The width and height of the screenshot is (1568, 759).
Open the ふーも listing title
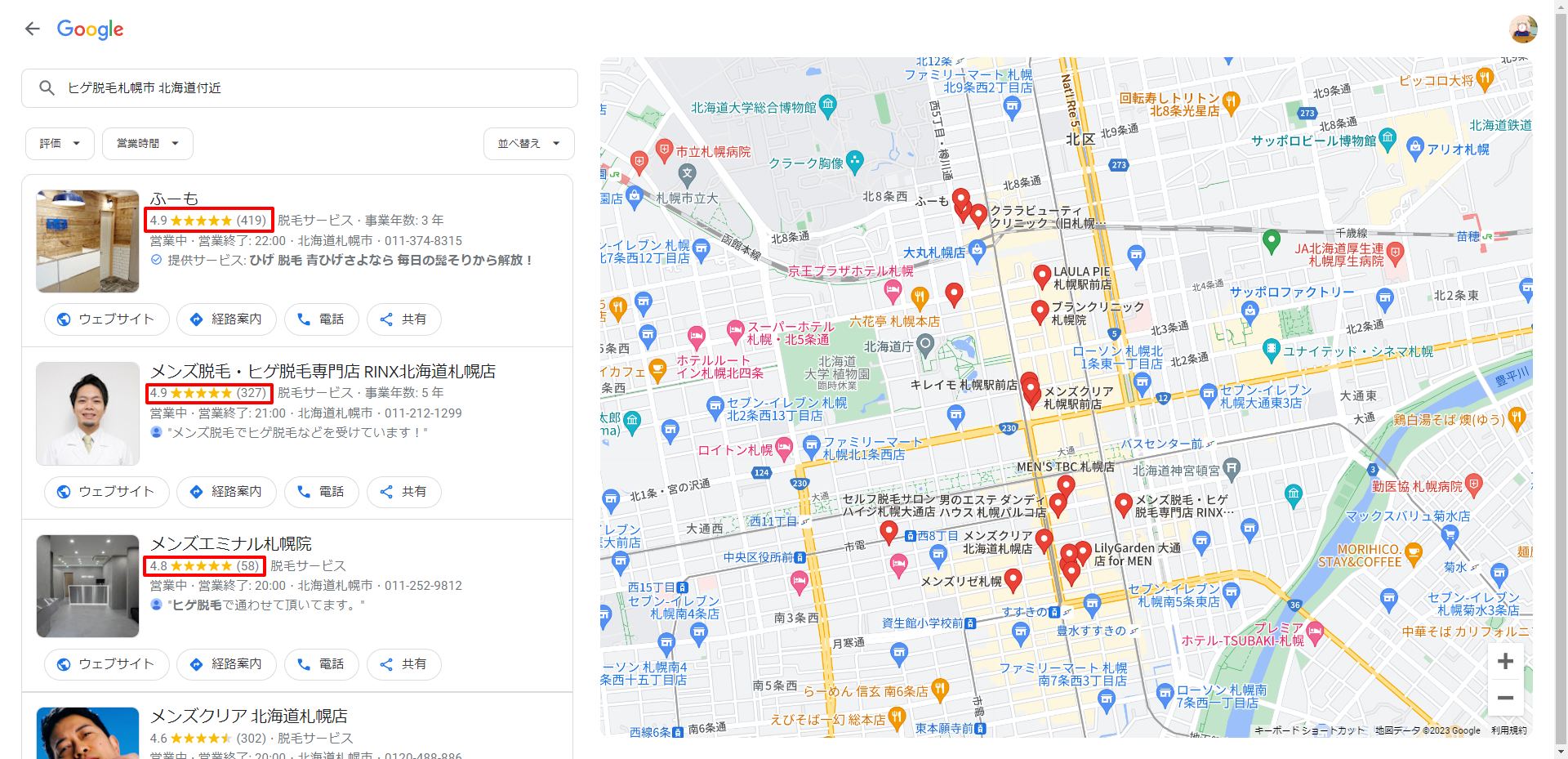[174, 199]
